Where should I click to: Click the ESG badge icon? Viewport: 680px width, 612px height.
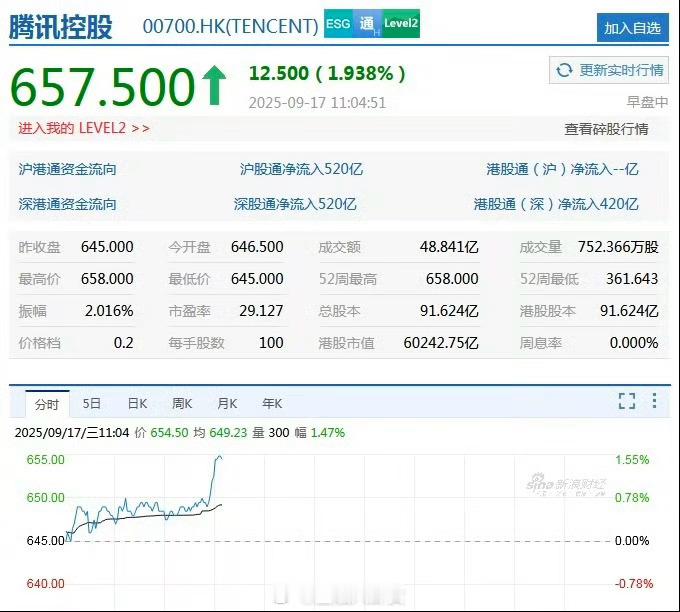tap(338, 23)
